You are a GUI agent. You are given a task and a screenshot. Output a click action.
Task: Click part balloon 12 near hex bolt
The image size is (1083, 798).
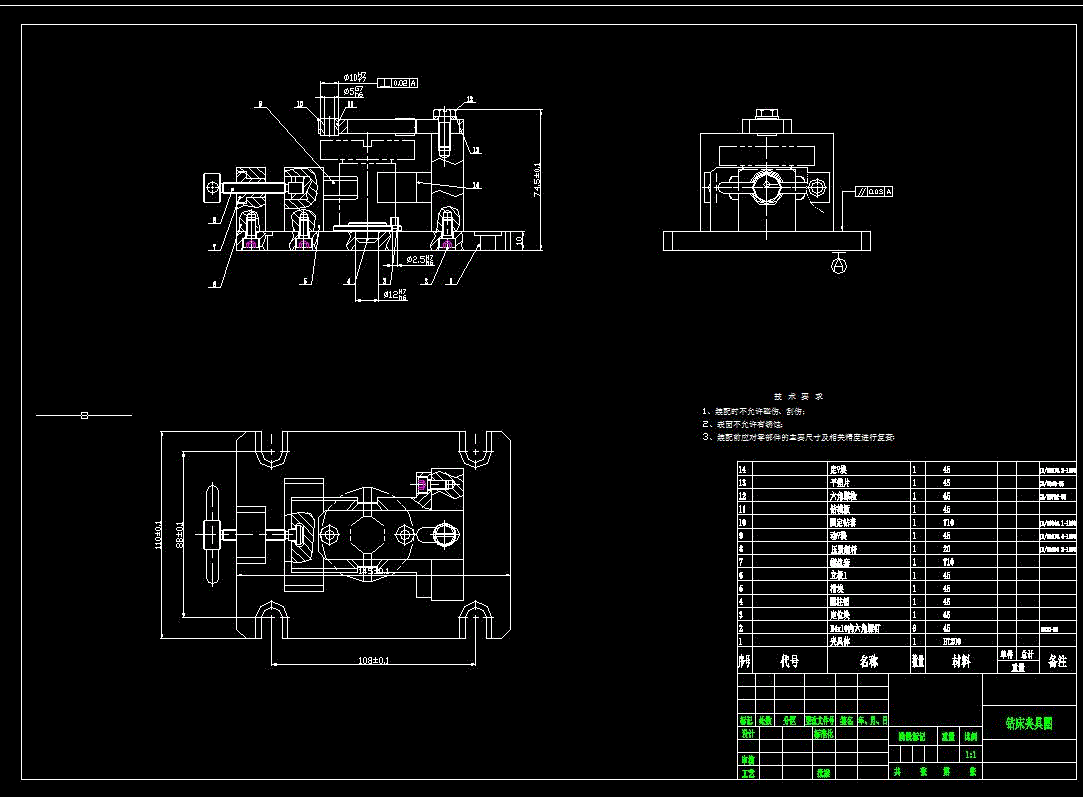(470, 99)
